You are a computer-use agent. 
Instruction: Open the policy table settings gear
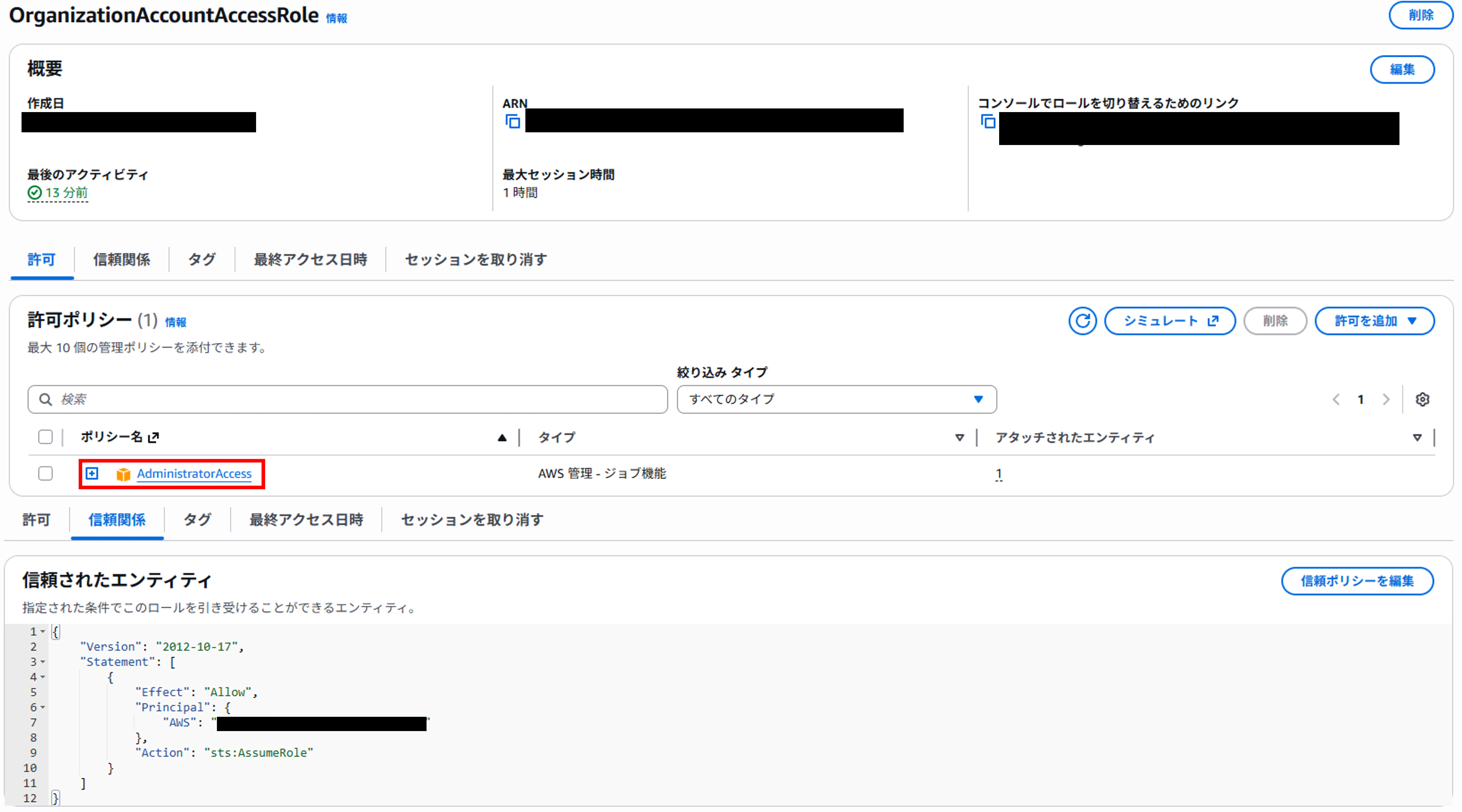tap(1422, 400)
